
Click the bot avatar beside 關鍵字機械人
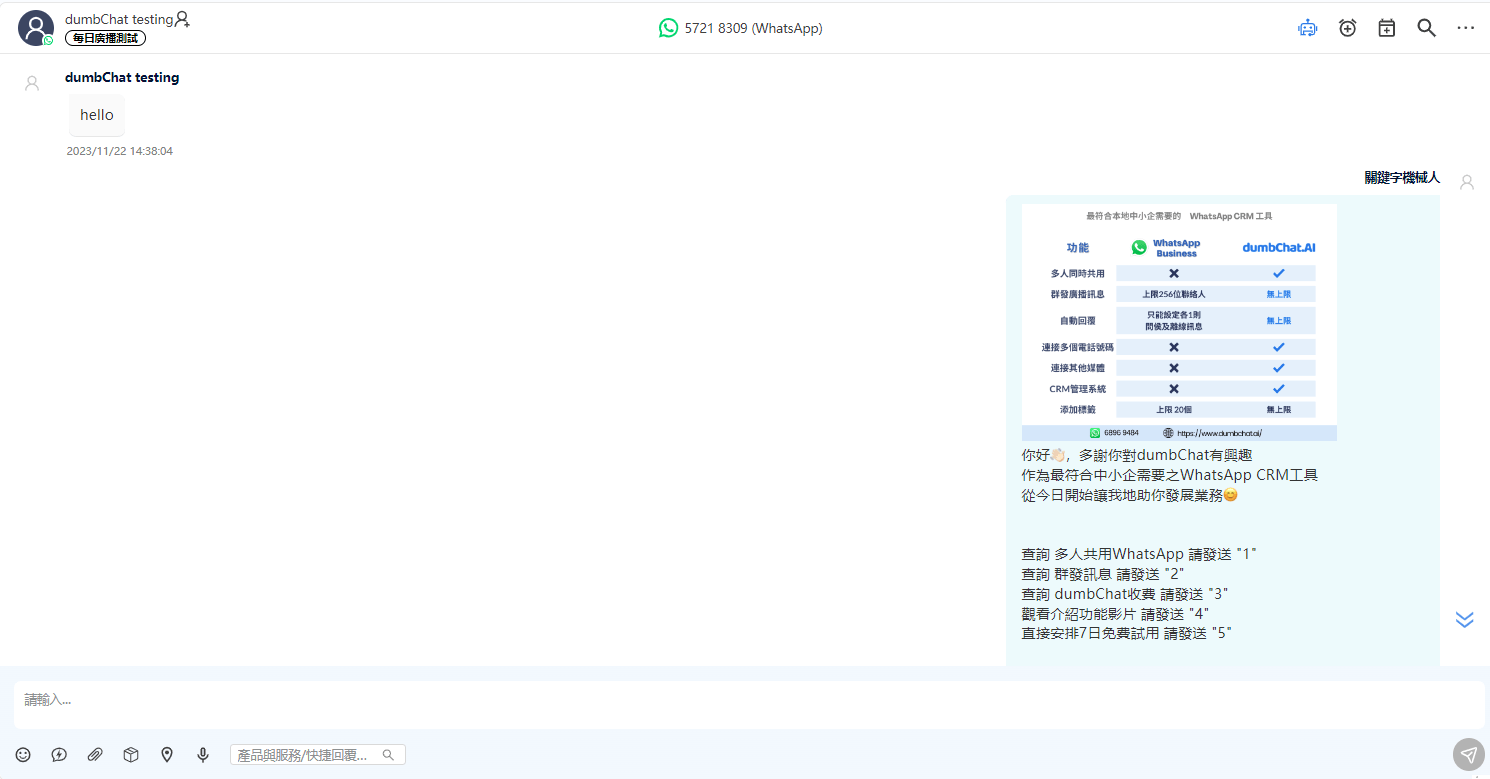[x=1467, y=182]
